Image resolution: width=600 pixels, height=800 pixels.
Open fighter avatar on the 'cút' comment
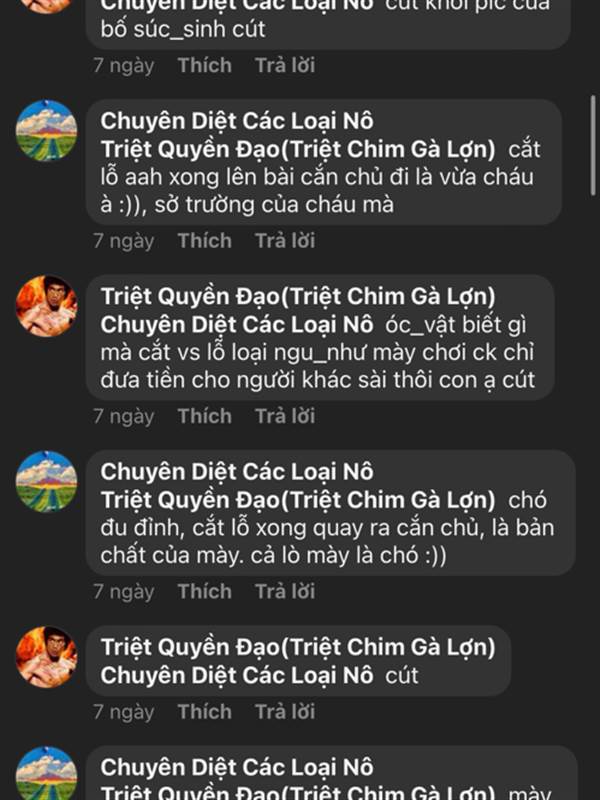pyautogui.click(x=46, y=657)
